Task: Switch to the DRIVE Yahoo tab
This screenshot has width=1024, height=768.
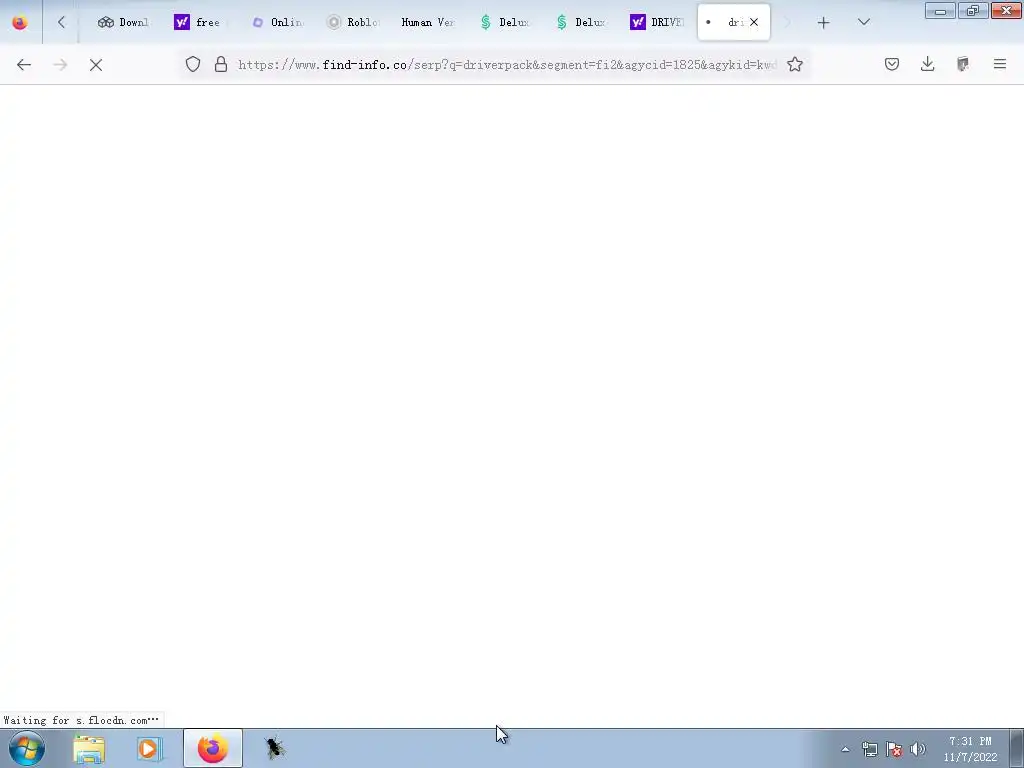Action: (x=656, y=22)
